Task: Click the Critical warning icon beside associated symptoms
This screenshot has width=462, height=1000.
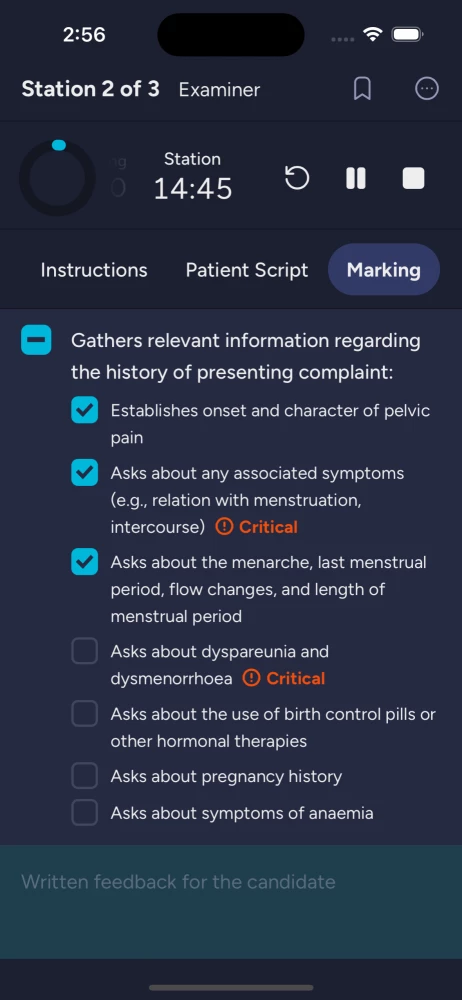Action: tap(224, 527)
